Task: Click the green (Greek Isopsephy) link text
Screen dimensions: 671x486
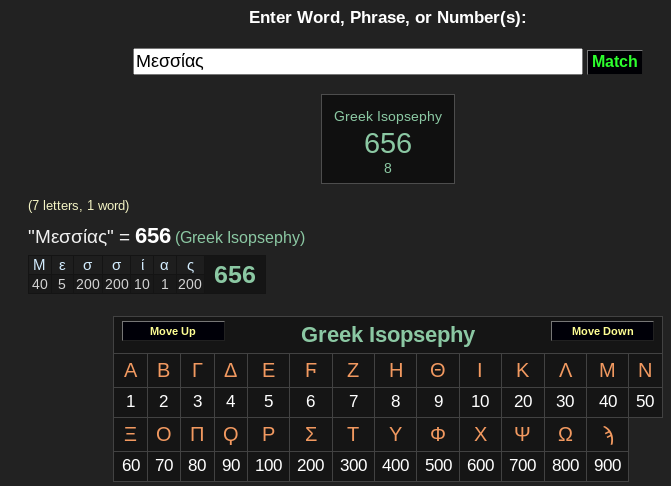Action: pos(240,238)
